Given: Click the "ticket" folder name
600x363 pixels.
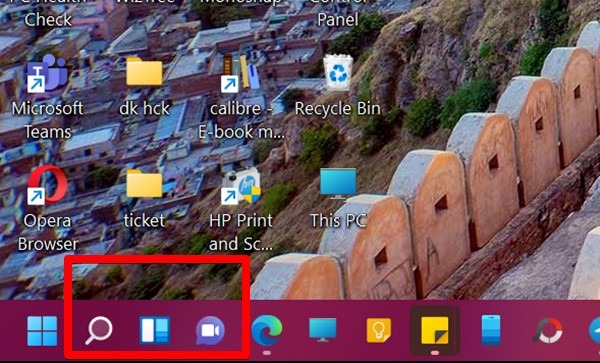Looking at the screenshot, I should pos(144,221).
